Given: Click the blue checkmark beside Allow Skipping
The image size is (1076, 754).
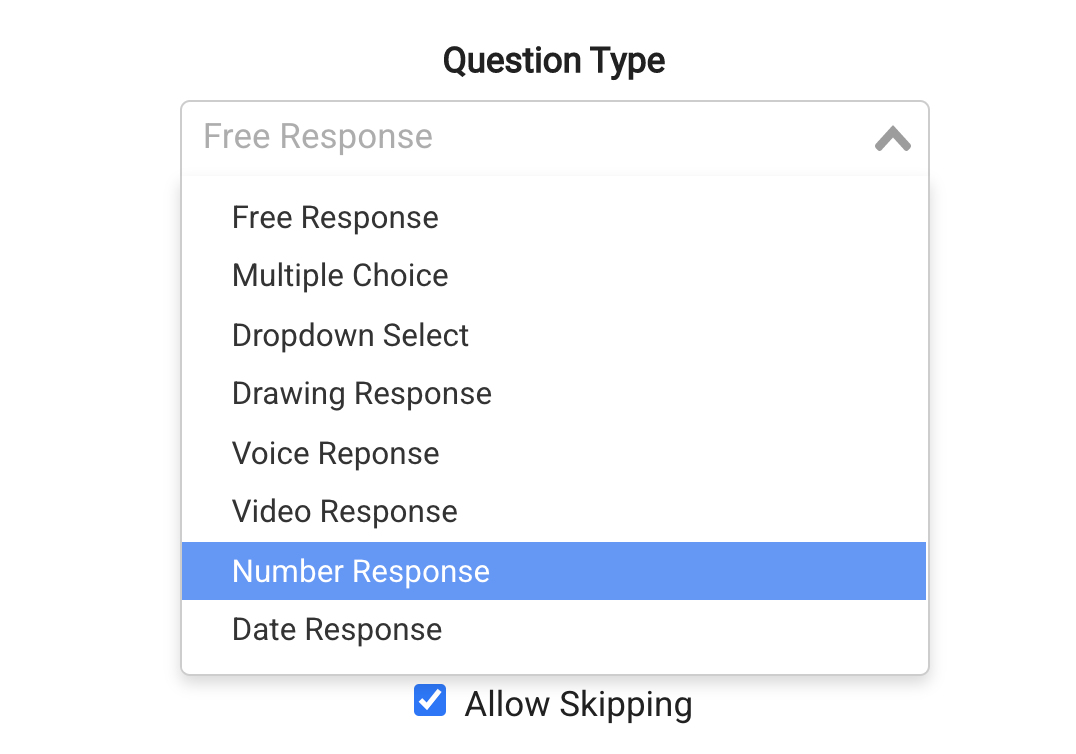Looking at the screenshot, I should [430, 701].
